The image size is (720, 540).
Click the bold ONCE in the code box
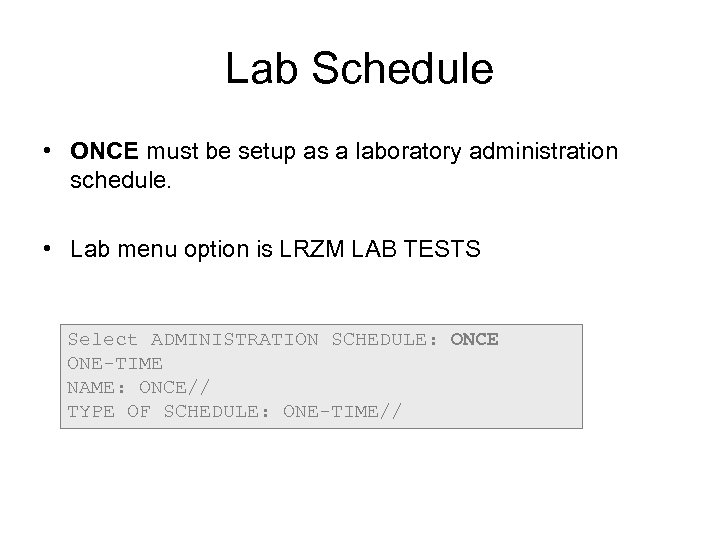(474, 340)
